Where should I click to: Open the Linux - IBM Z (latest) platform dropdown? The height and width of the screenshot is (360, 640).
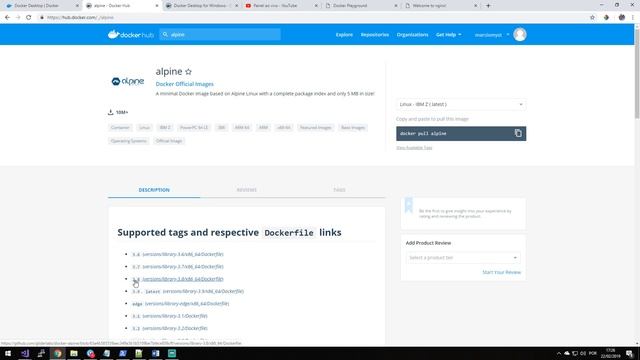461,104
